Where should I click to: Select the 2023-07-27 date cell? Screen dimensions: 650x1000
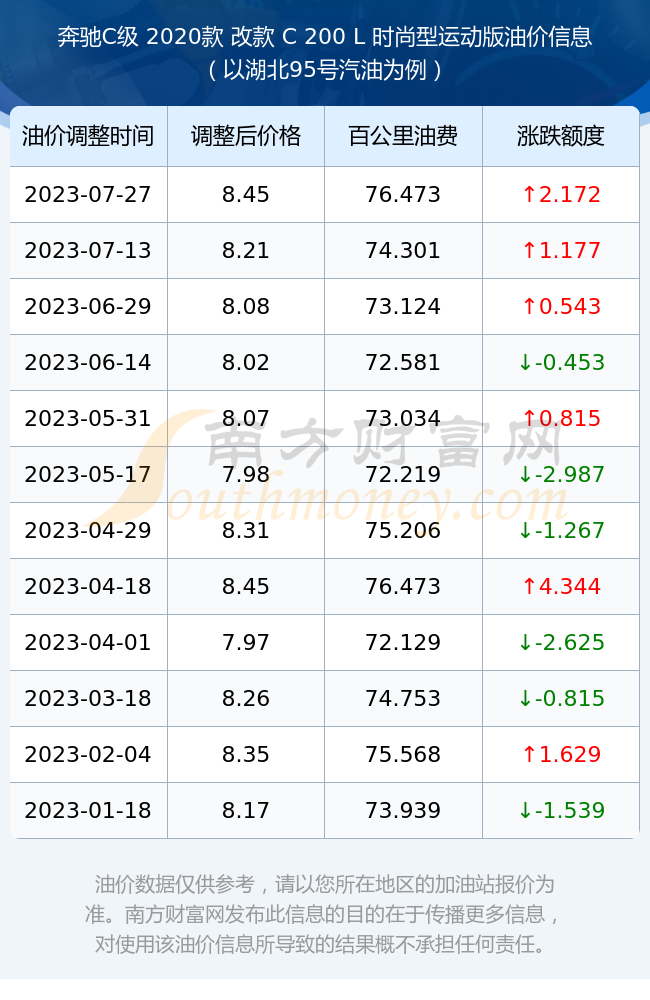click(88, 195)
